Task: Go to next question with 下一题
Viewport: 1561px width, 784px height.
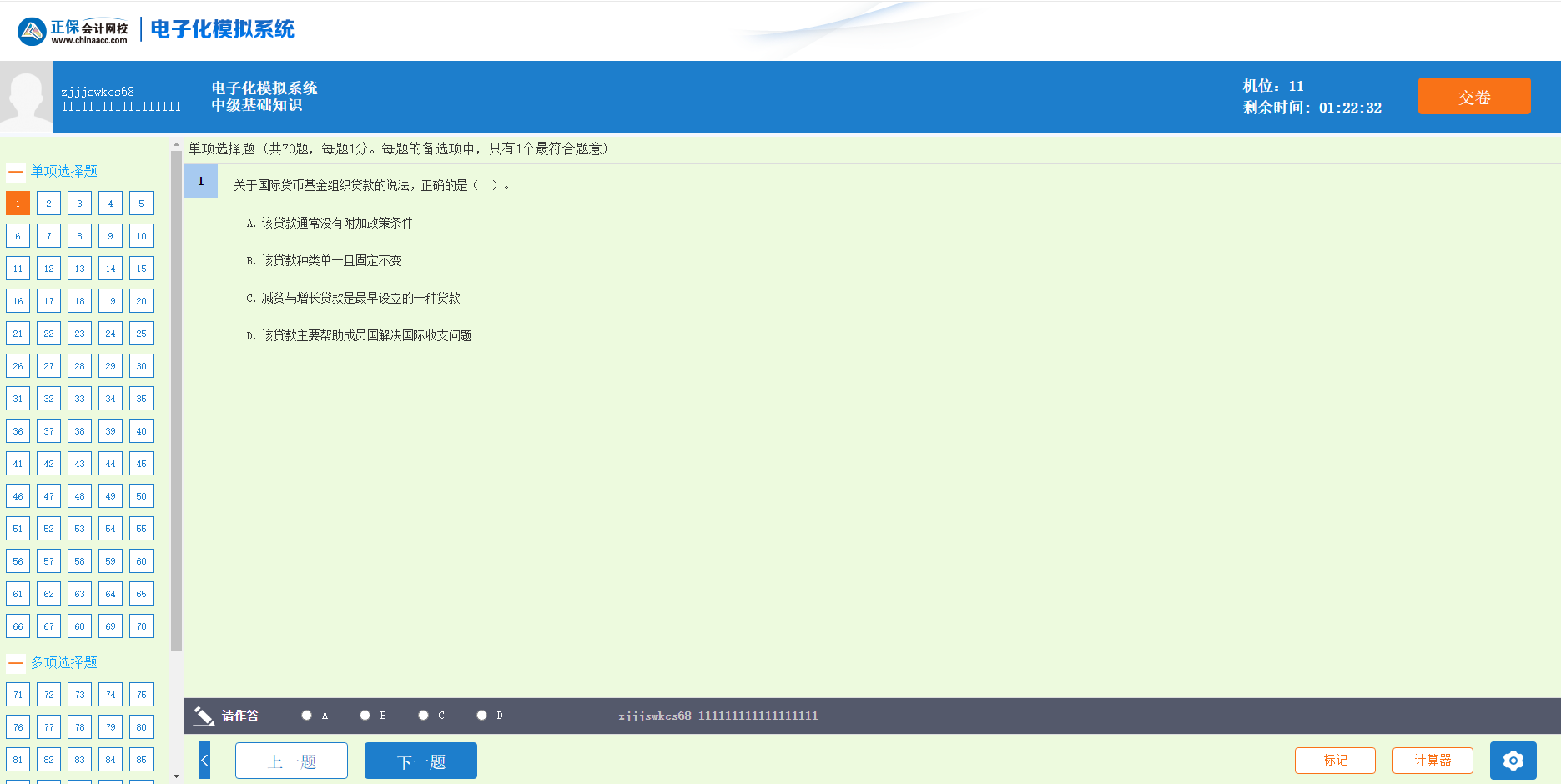Action: coord(420,761)
